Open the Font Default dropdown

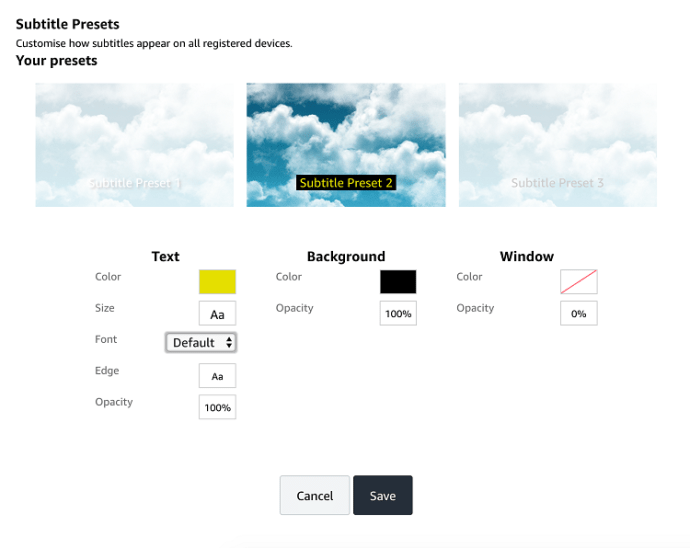tap(200, 343)
